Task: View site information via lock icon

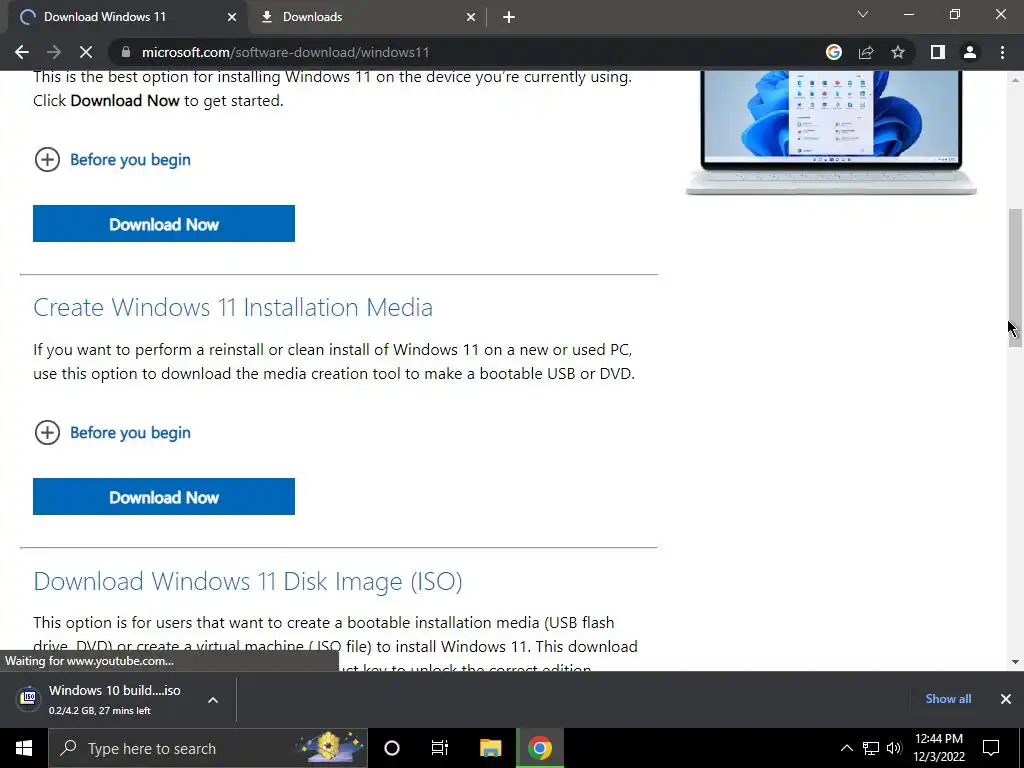Action: click(126, 52)
